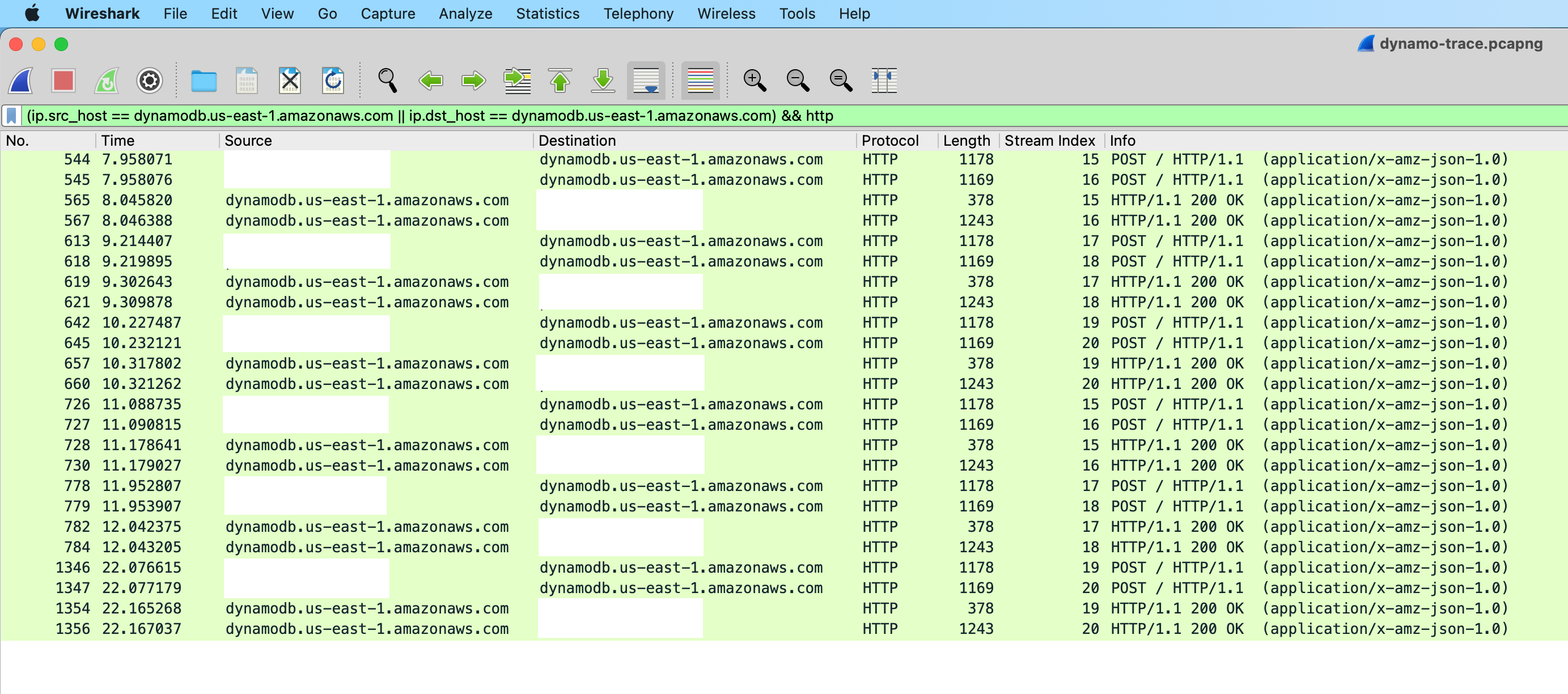The height and width of the screenshot is (694, 1568).
Task: Sort by the Info column header
Action: point(1336,141)
